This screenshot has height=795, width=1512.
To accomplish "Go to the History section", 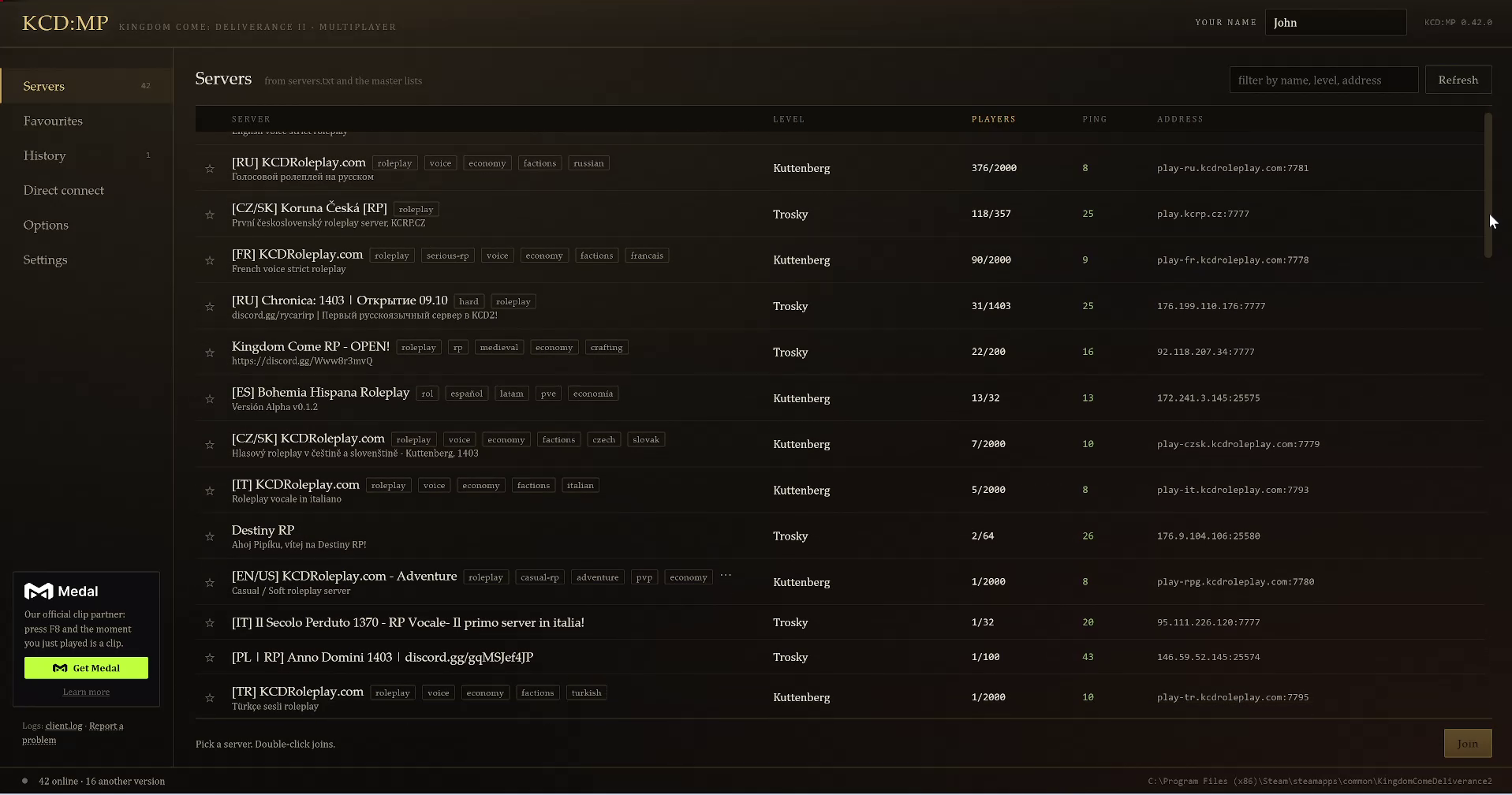I will (x=87, y=155).
